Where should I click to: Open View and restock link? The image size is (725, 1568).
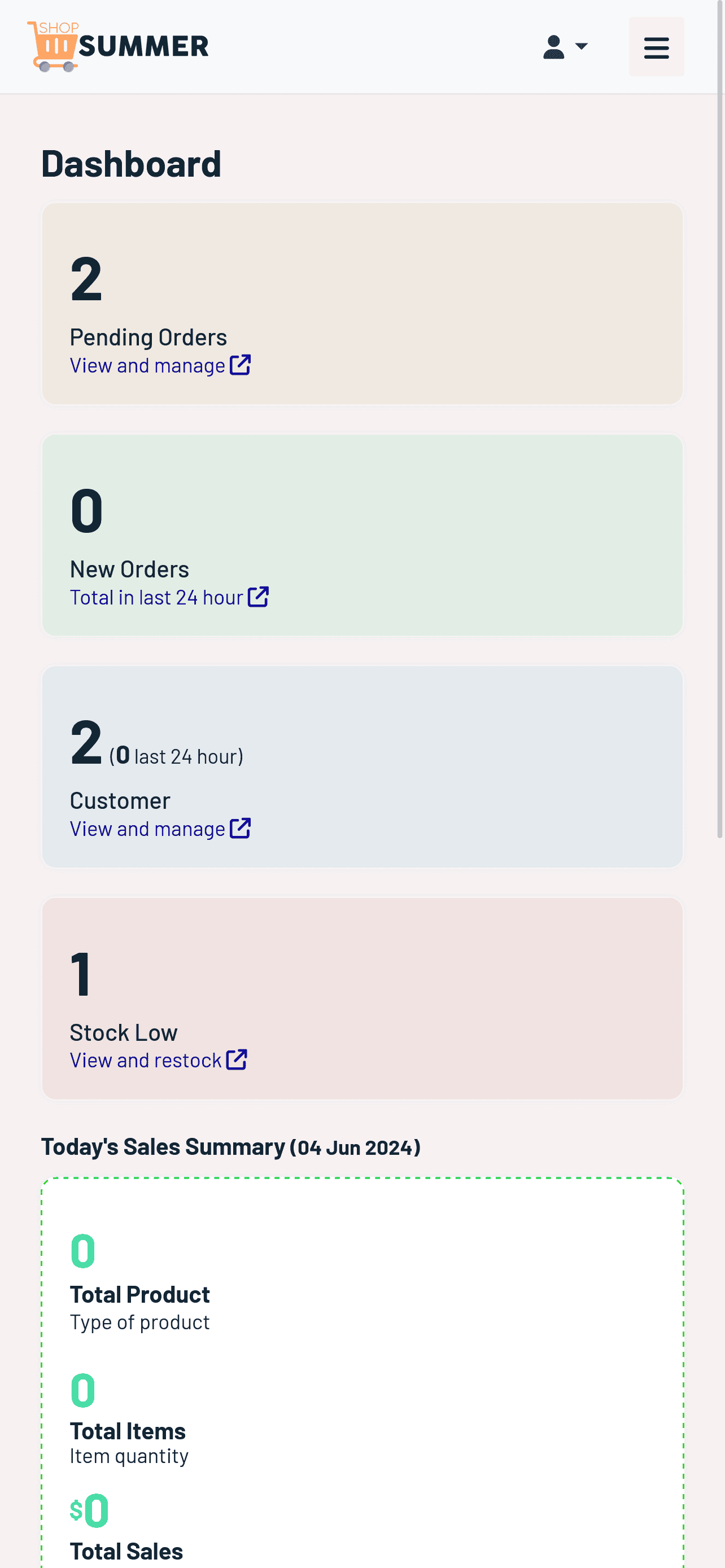coord(146,1061)
